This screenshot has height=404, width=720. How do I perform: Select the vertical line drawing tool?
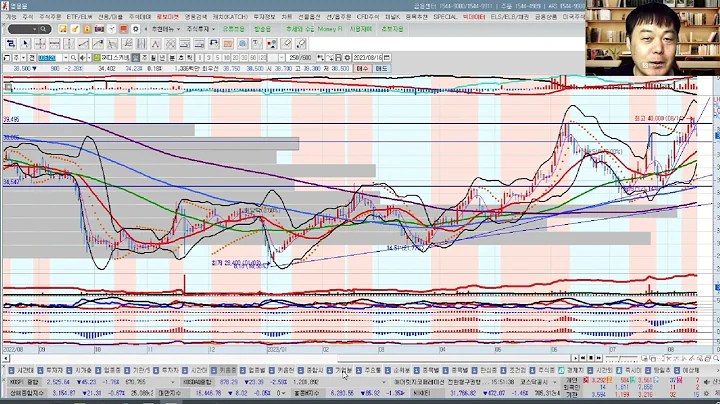69,44
